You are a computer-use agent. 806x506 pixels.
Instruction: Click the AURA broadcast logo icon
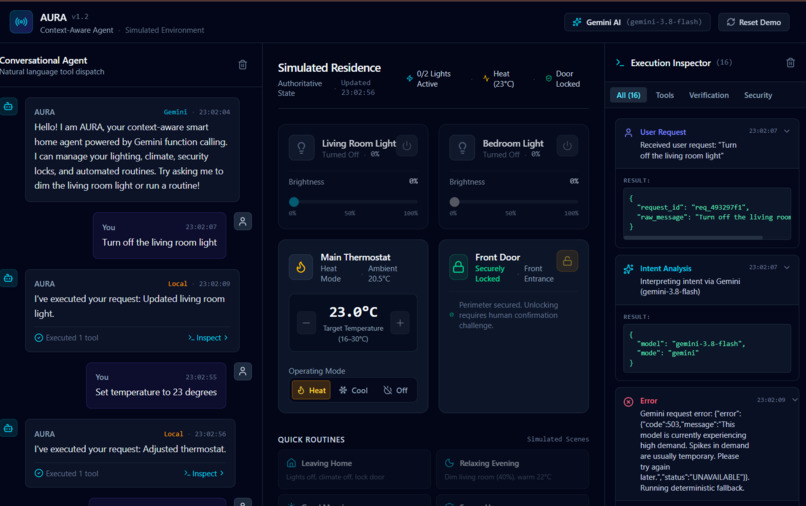click(21, 22)
